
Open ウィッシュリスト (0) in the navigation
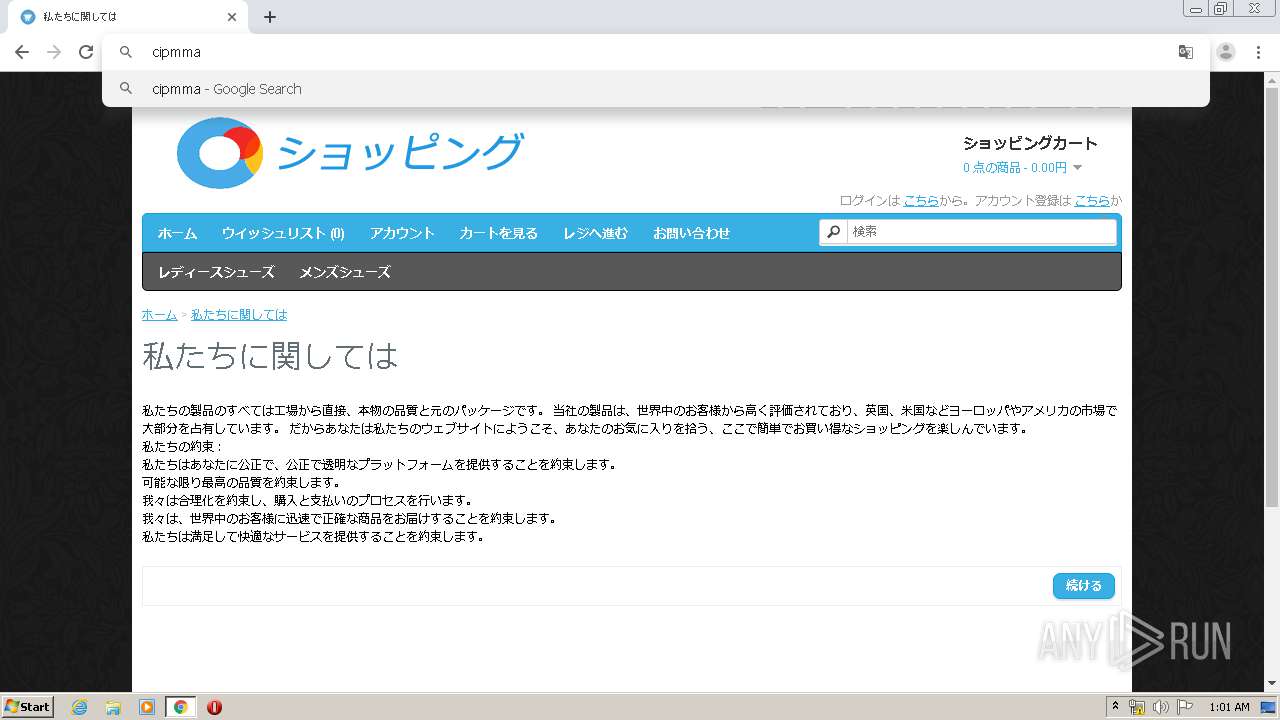283,233
